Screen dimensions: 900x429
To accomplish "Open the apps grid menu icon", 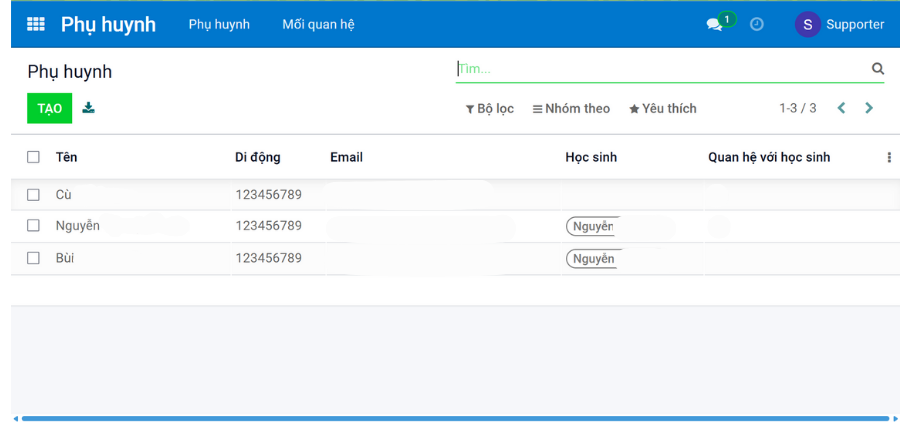I will (x=36, y=24).
